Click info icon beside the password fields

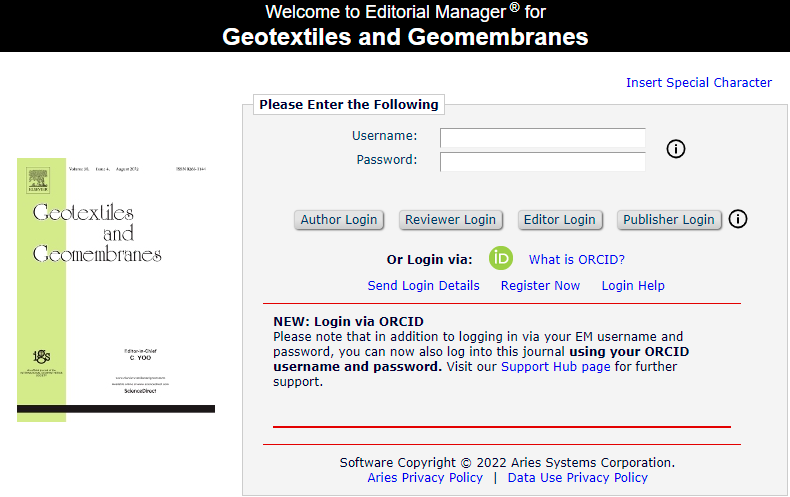tap(676, 149)
